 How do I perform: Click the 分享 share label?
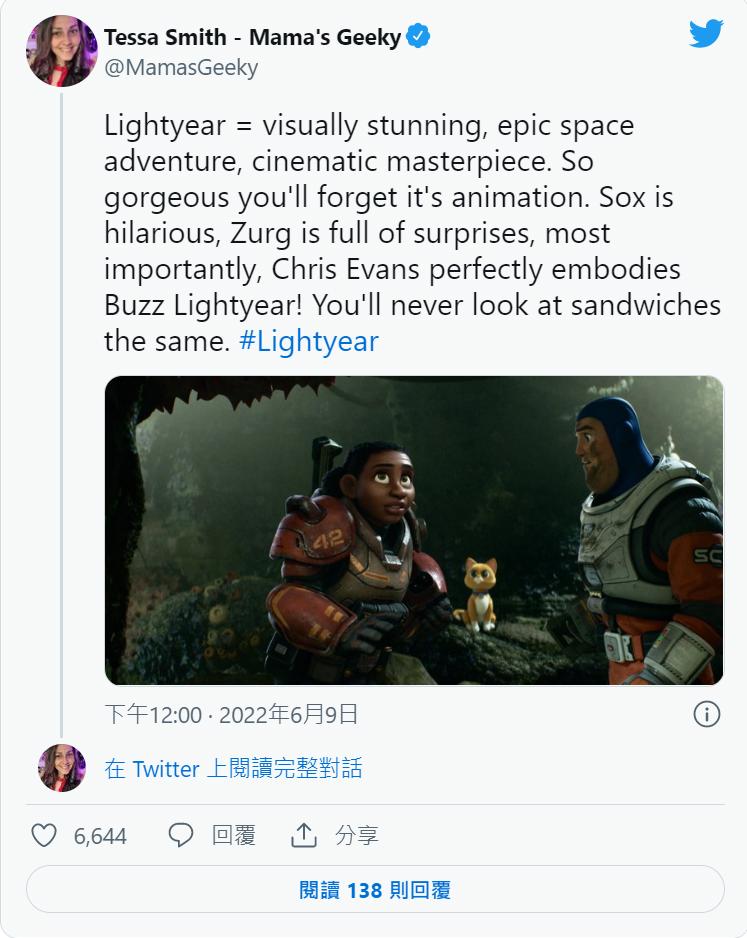click(357, 835)
